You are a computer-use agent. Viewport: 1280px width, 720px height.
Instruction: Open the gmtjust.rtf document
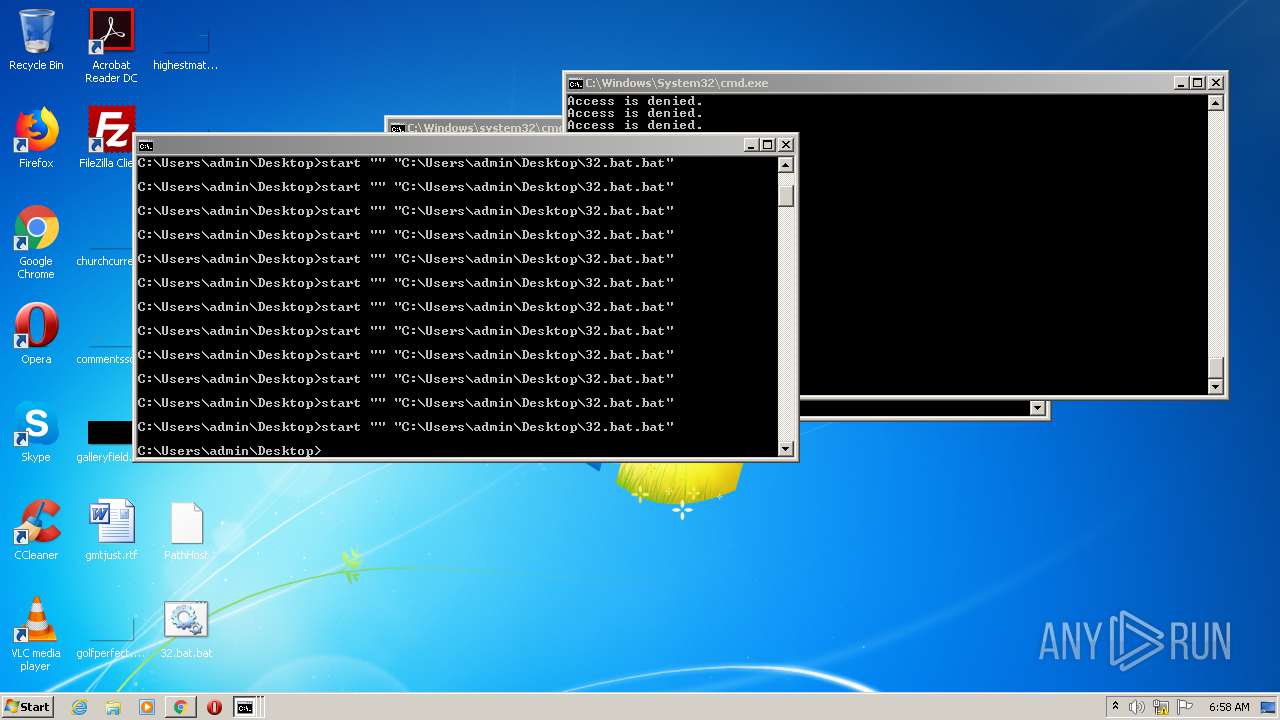pos(111,530)
